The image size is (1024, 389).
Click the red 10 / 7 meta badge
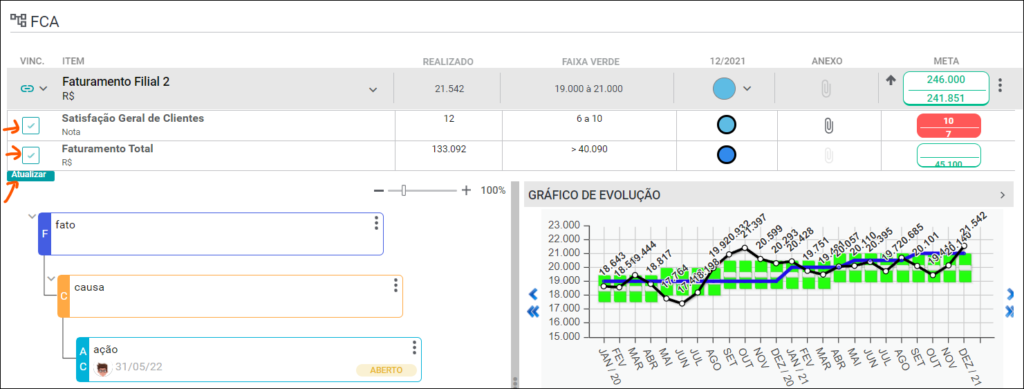click(949, 126)
